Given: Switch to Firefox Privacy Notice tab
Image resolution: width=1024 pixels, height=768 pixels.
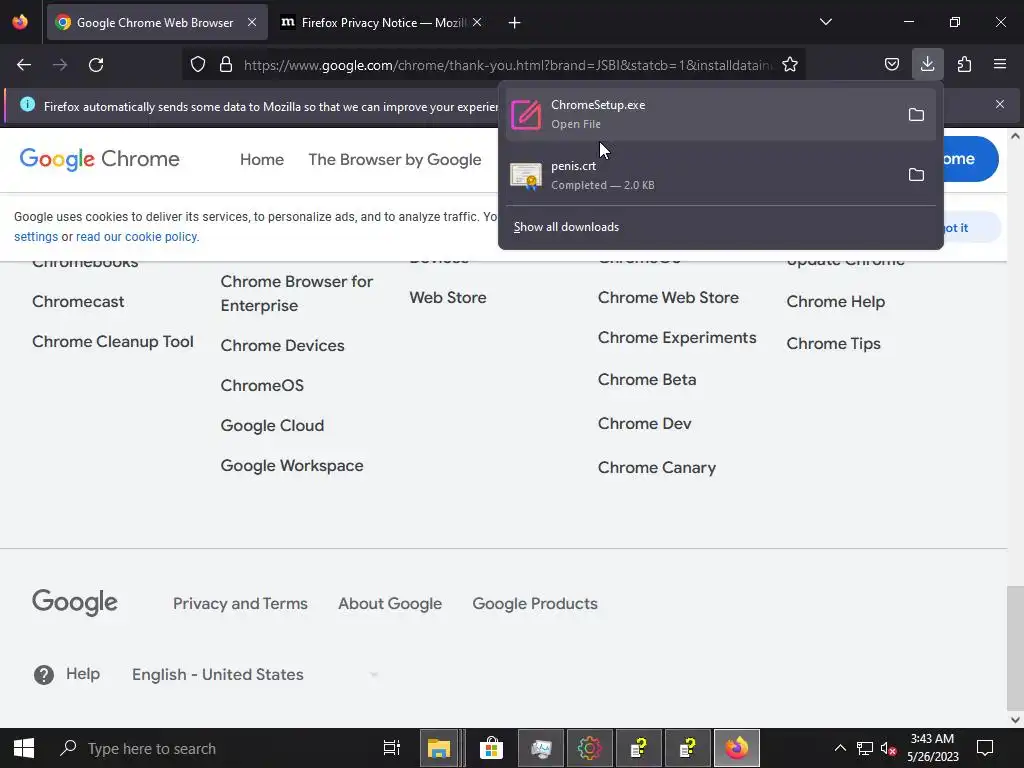Looking at the screenshot, I should (383, 22).
